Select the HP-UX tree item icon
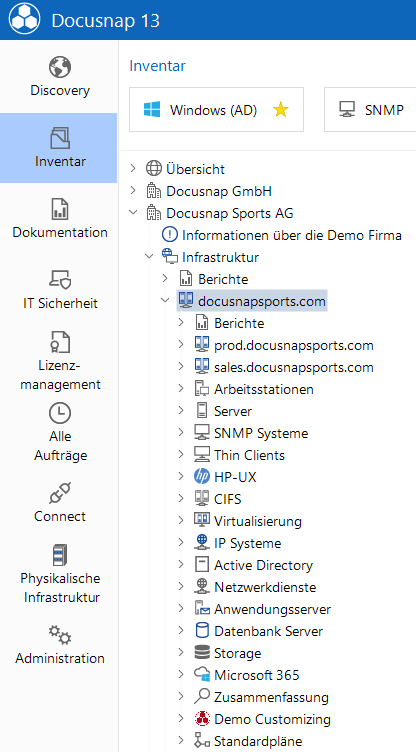This screenshot has width=416, height=752. (202, 477)
